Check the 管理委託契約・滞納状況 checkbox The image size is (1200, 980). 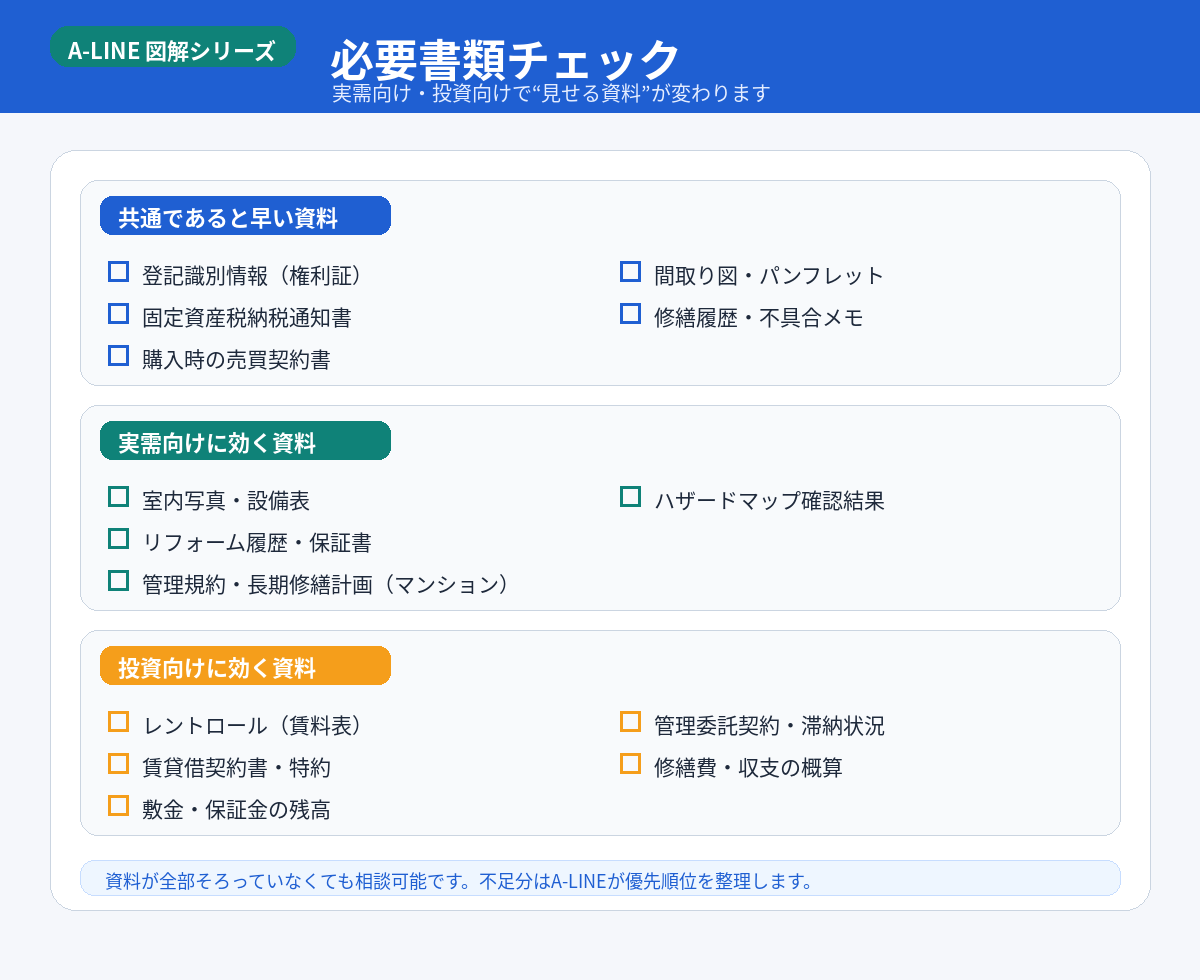[x=630, y=721]
